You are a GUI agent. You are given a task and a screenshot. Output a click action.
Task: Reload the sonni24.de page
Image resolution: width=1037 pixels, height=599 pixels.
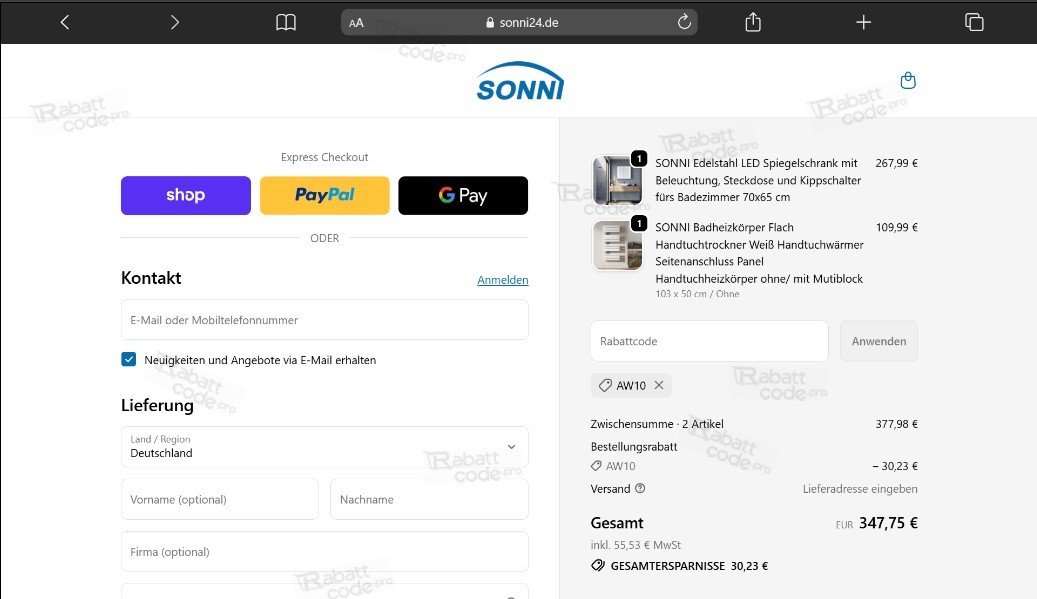[684, 21]
